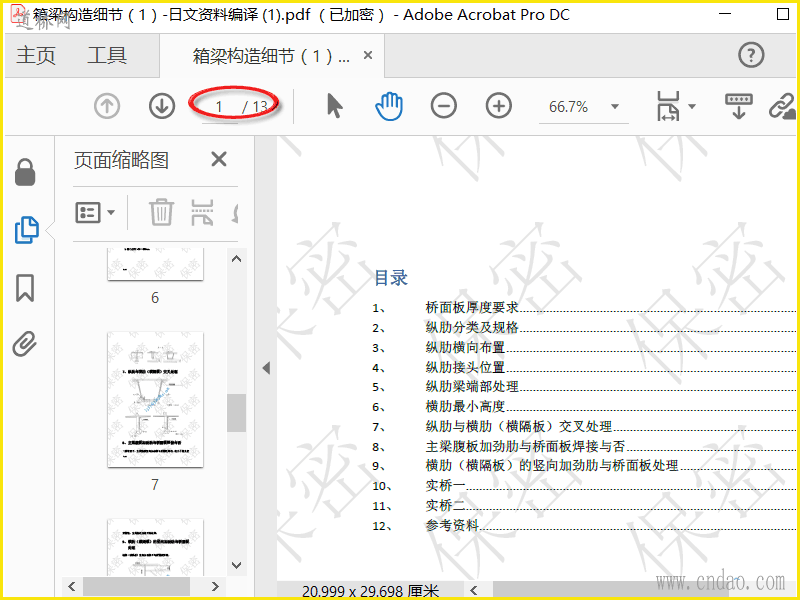Viewport: 800px width, 600px height.
Task: Select page 6 thumbnail
Action: pos(155,264)
